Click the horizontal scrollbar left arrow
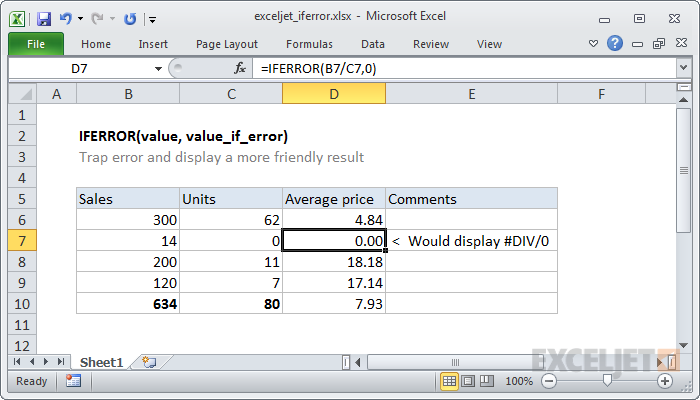This screenshot has width=700, height=400. pos(358,362)
